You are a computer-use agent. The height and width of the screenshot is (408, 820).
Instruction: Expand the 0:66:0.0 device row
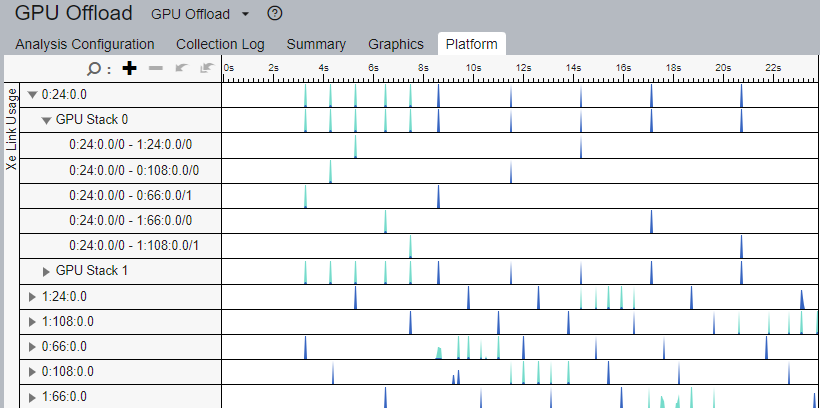click(33, 347)
